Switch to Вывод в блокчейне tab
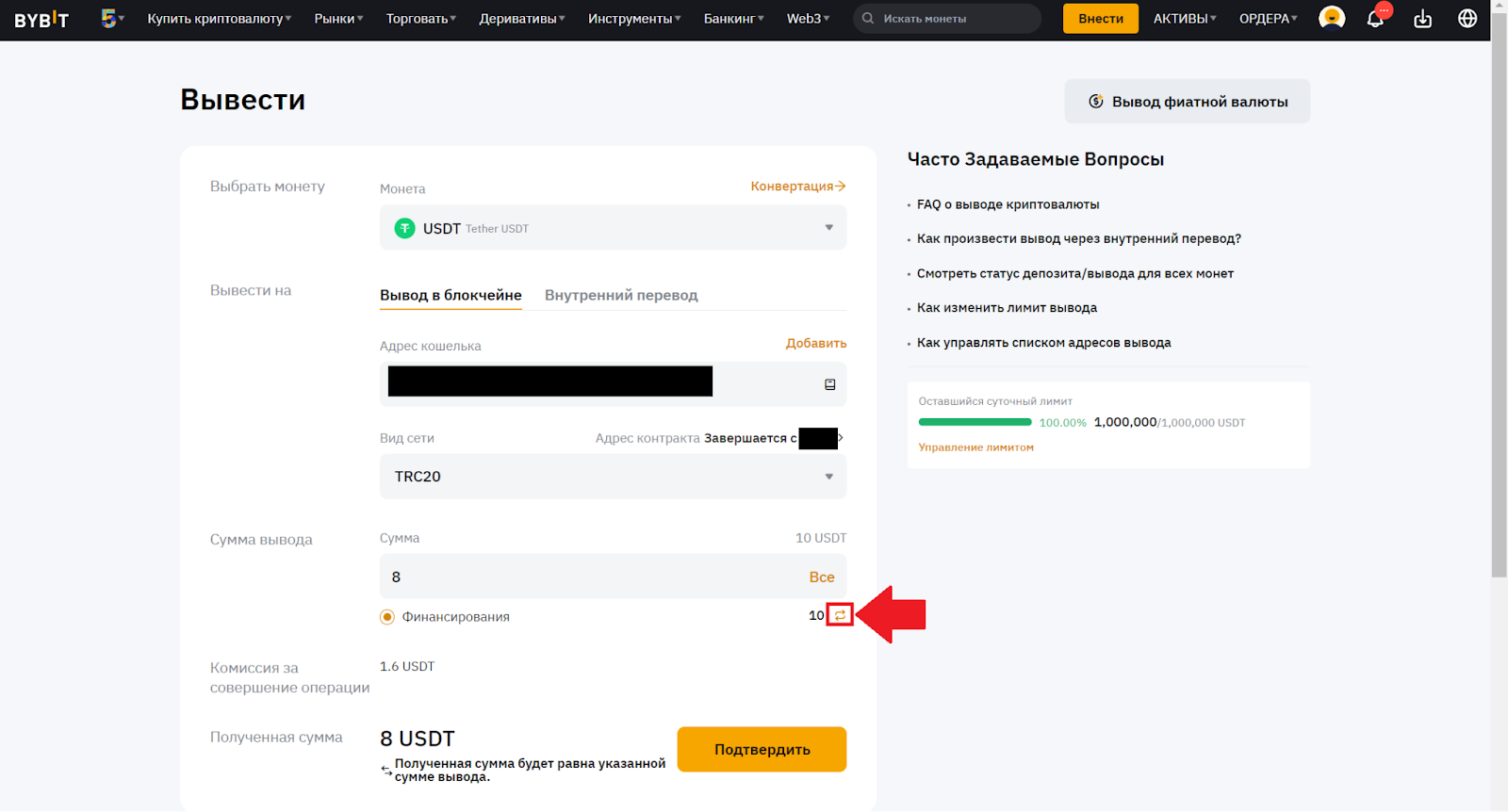 [451, 295]
